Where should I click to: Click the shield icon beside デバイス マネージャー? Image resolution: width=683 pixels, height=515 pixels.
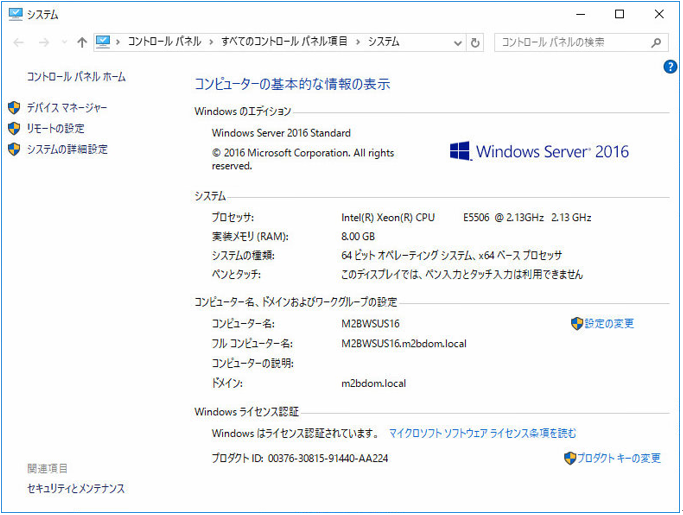(x=14, y=108)
